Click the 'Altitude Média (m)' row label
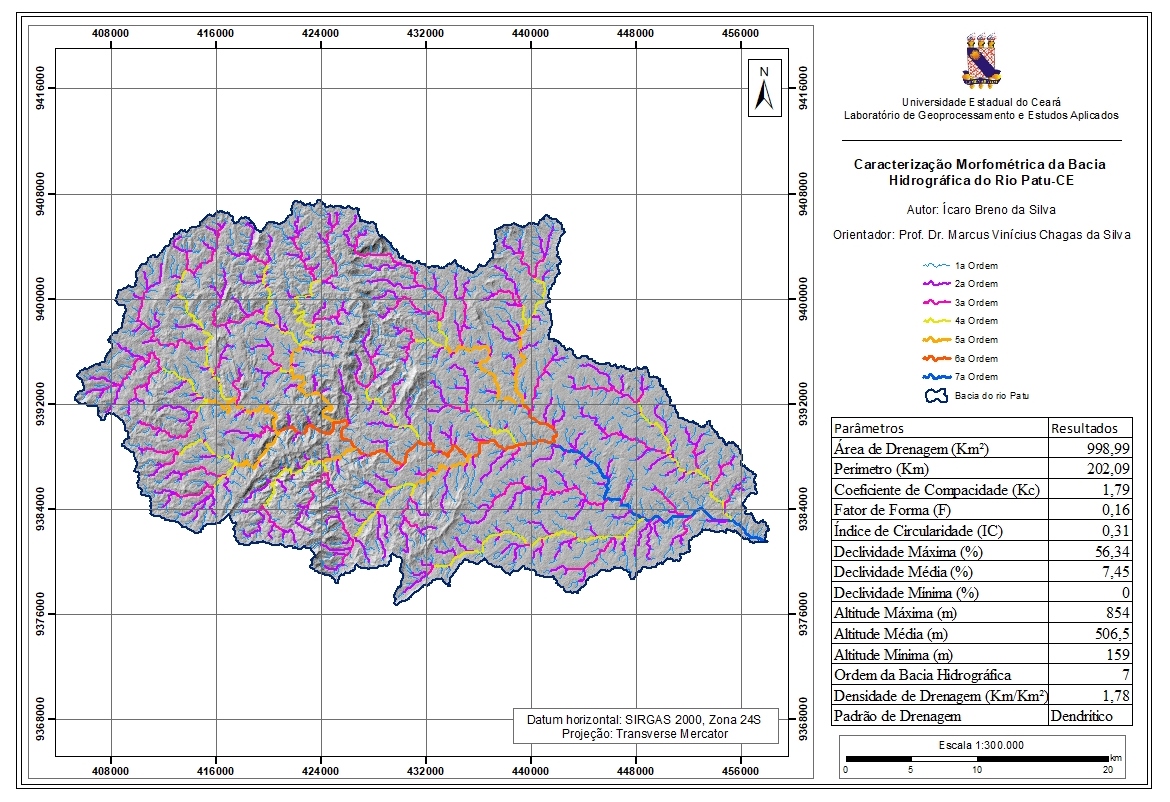Screen dimensions: 1170x802 (891, 634)
